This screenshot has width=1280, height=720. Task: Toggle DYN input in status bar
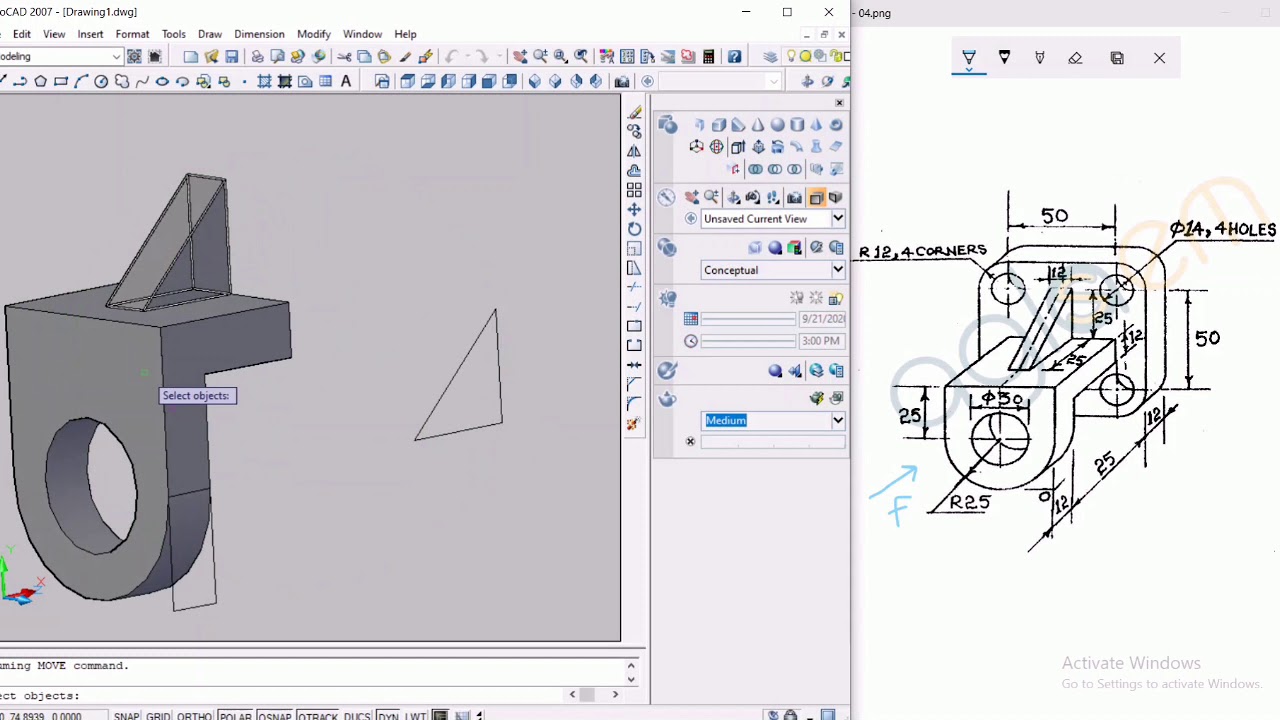pos(387,716)
